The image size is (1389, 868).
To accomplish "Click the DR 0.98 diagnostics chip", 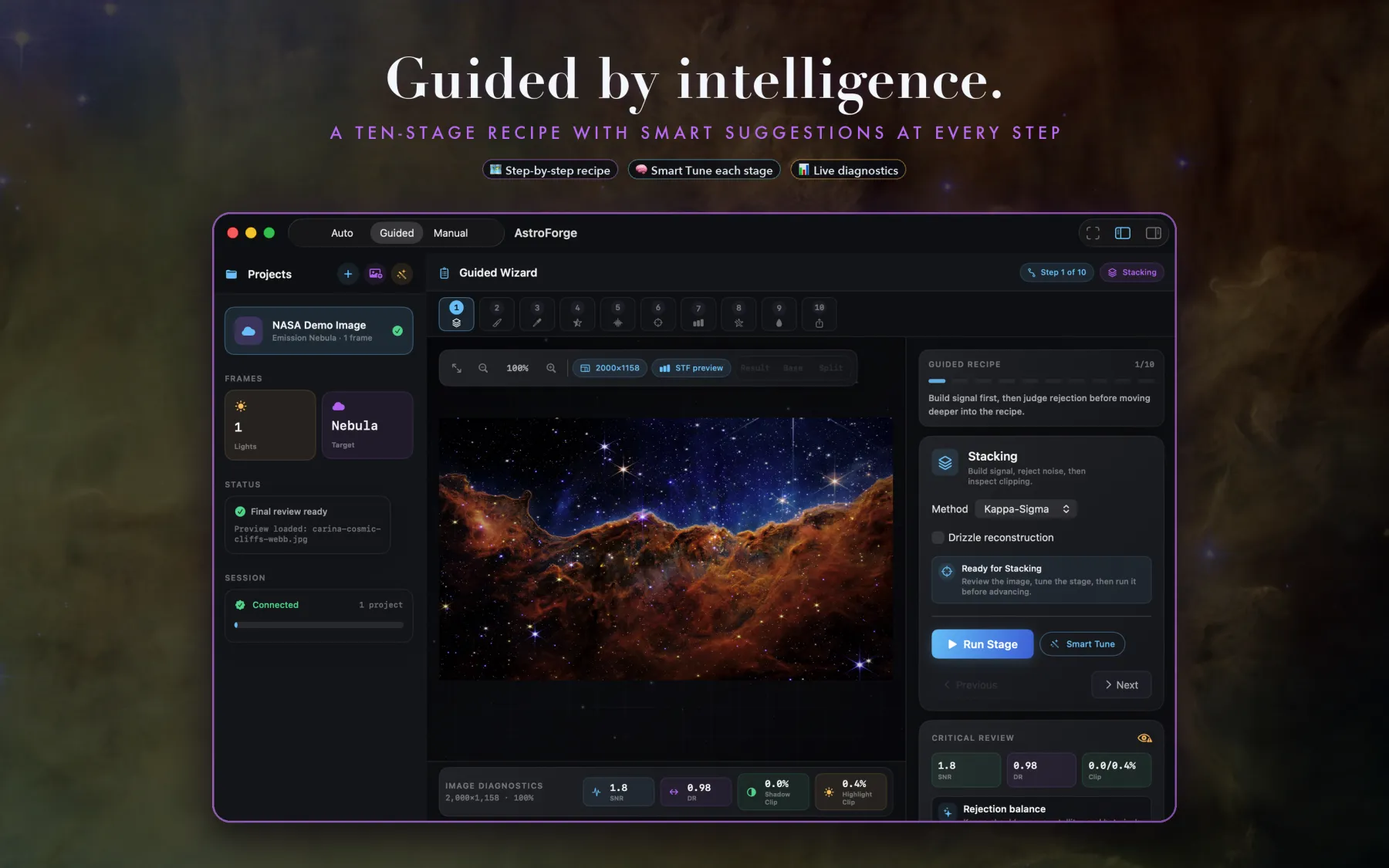I will point(695,792).
